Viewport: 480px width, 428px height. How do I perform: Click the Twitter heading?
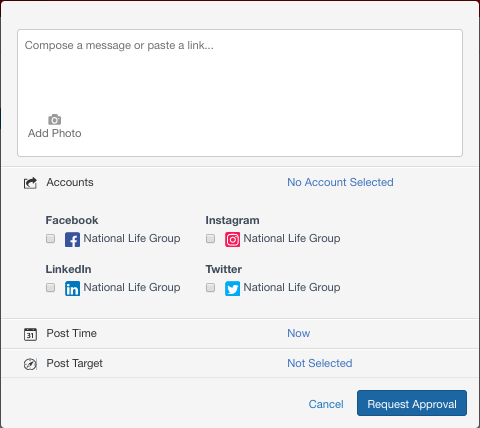pyautogui.click(x=224, y=269)
